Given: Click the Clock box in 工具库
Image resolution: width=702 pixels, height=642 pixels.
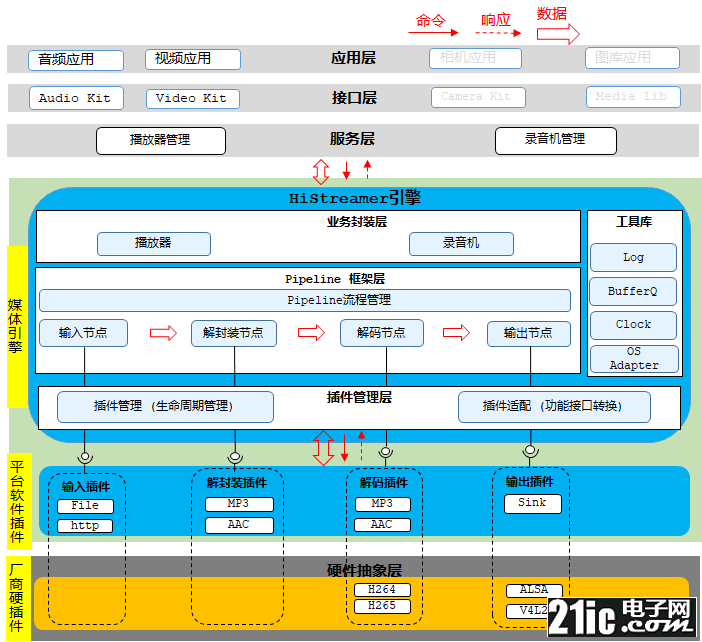Looking at the screenshot, I should coord(633,325).
